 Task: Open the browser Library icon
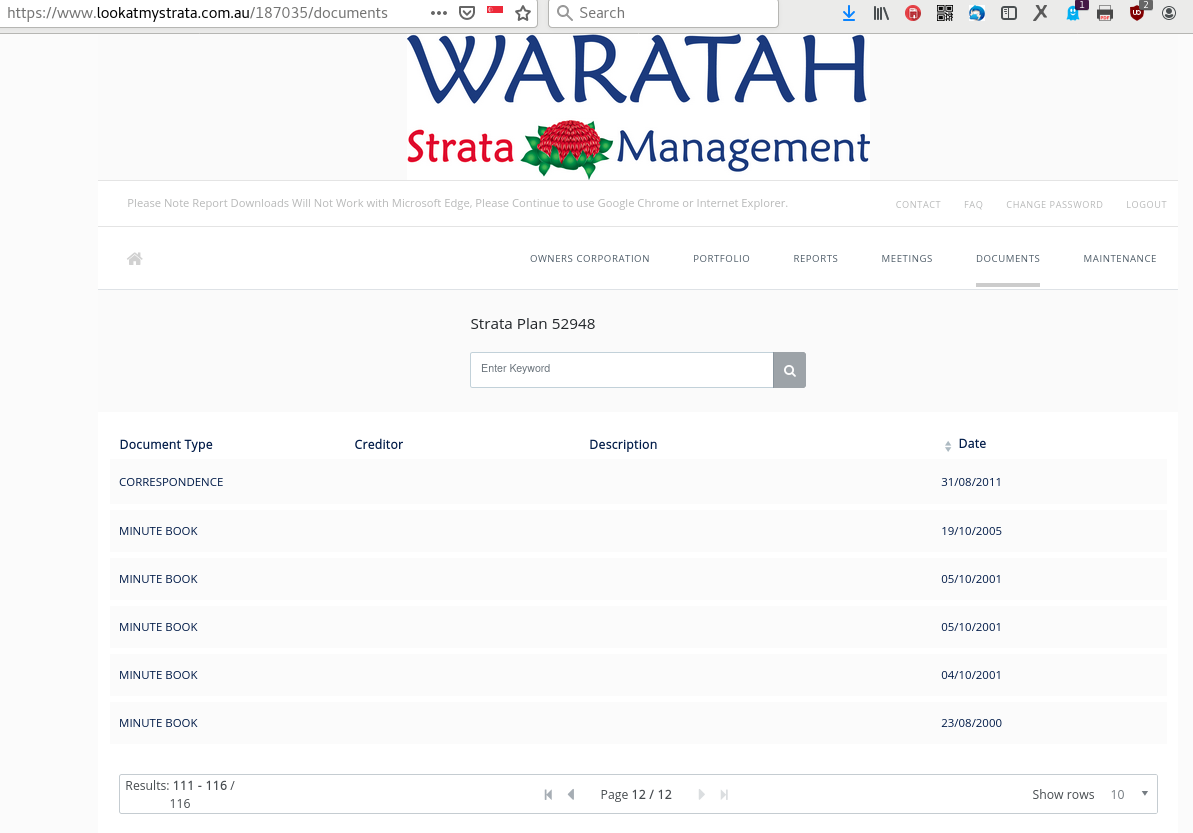click(881, 13)
